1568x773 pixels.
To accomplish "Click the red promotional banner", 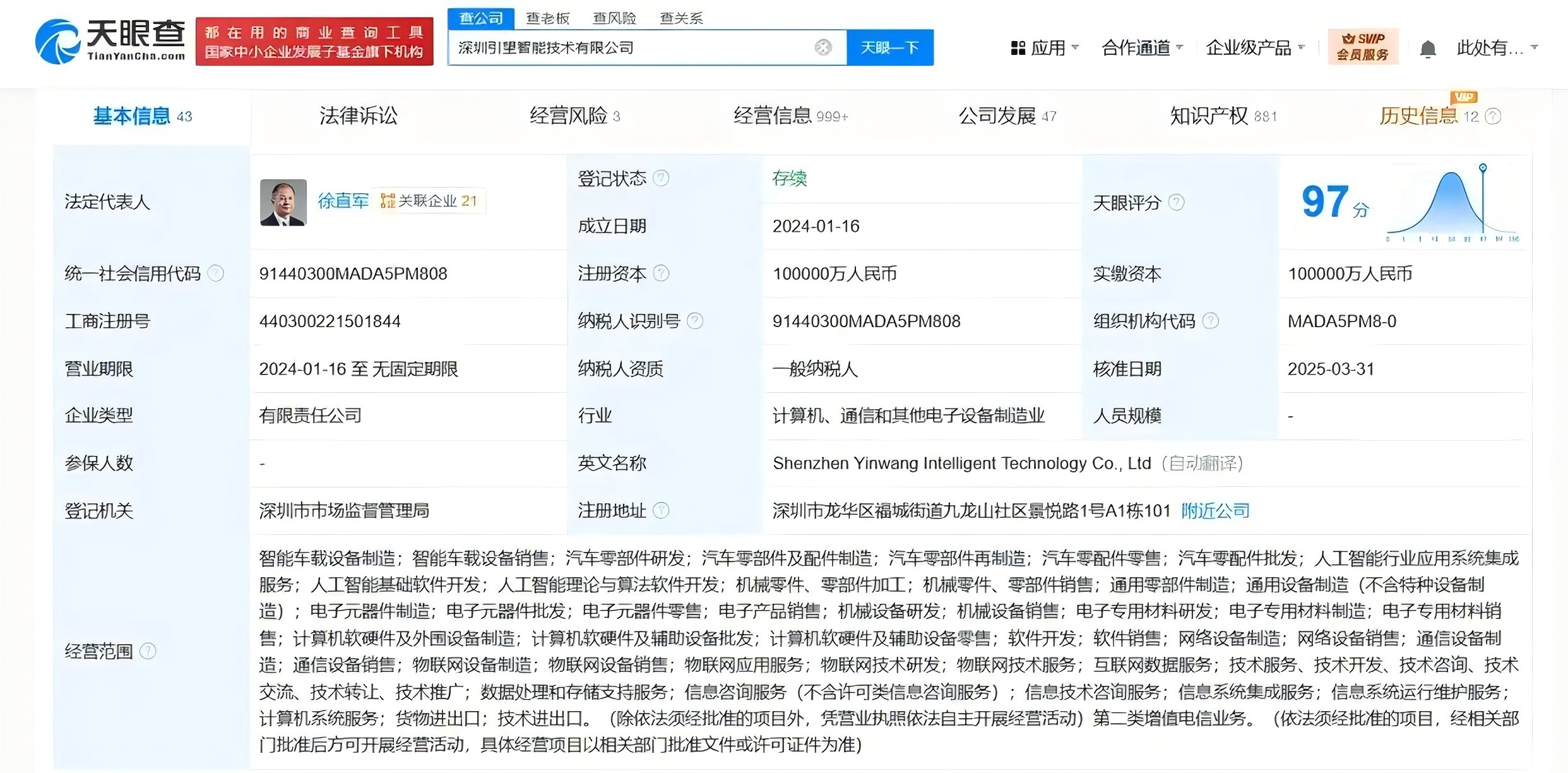I will 314,42.
